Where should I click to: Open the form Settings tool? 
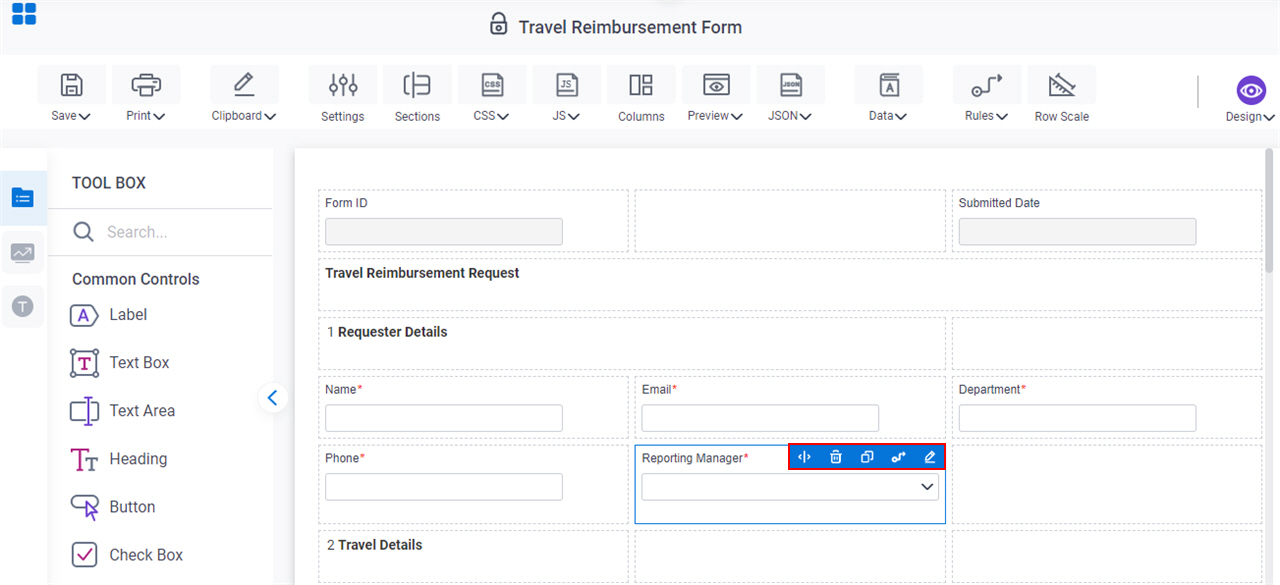click(x=342, y=95)
